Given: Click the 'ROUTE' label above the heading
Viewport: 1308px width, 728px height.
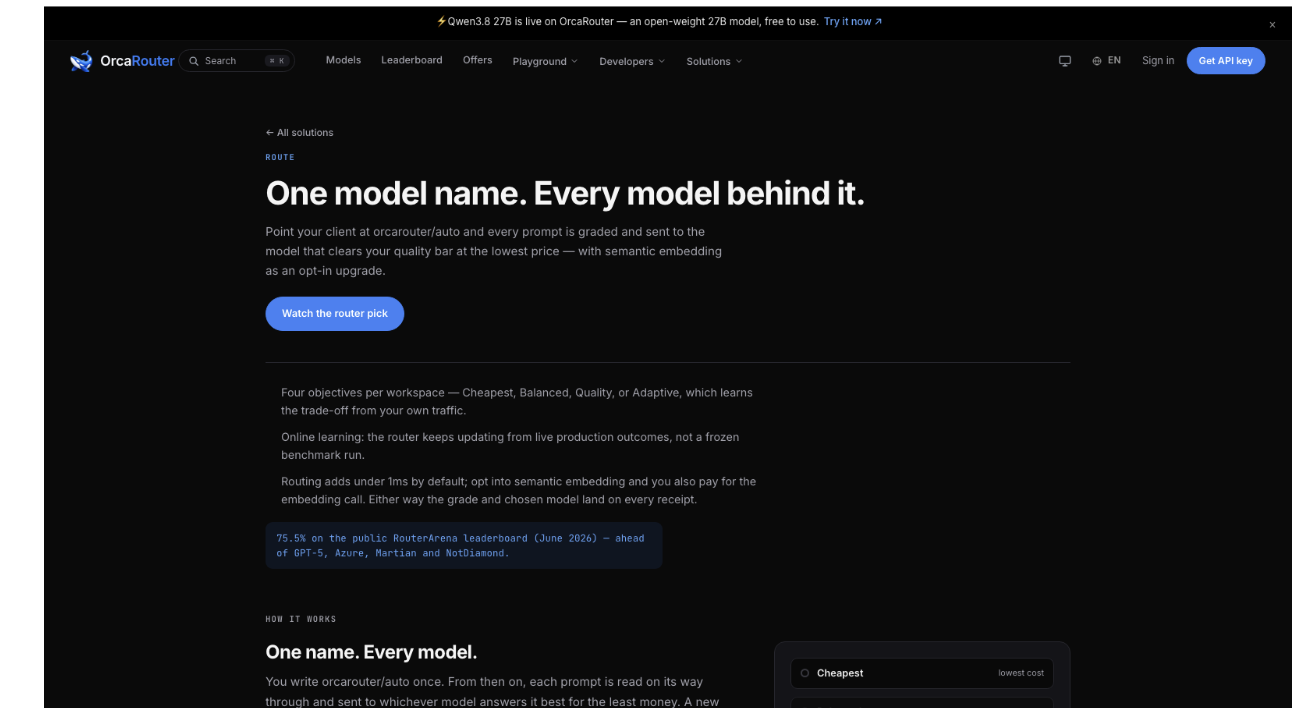Looking at the screenshot, I should [x=280, y=157].
